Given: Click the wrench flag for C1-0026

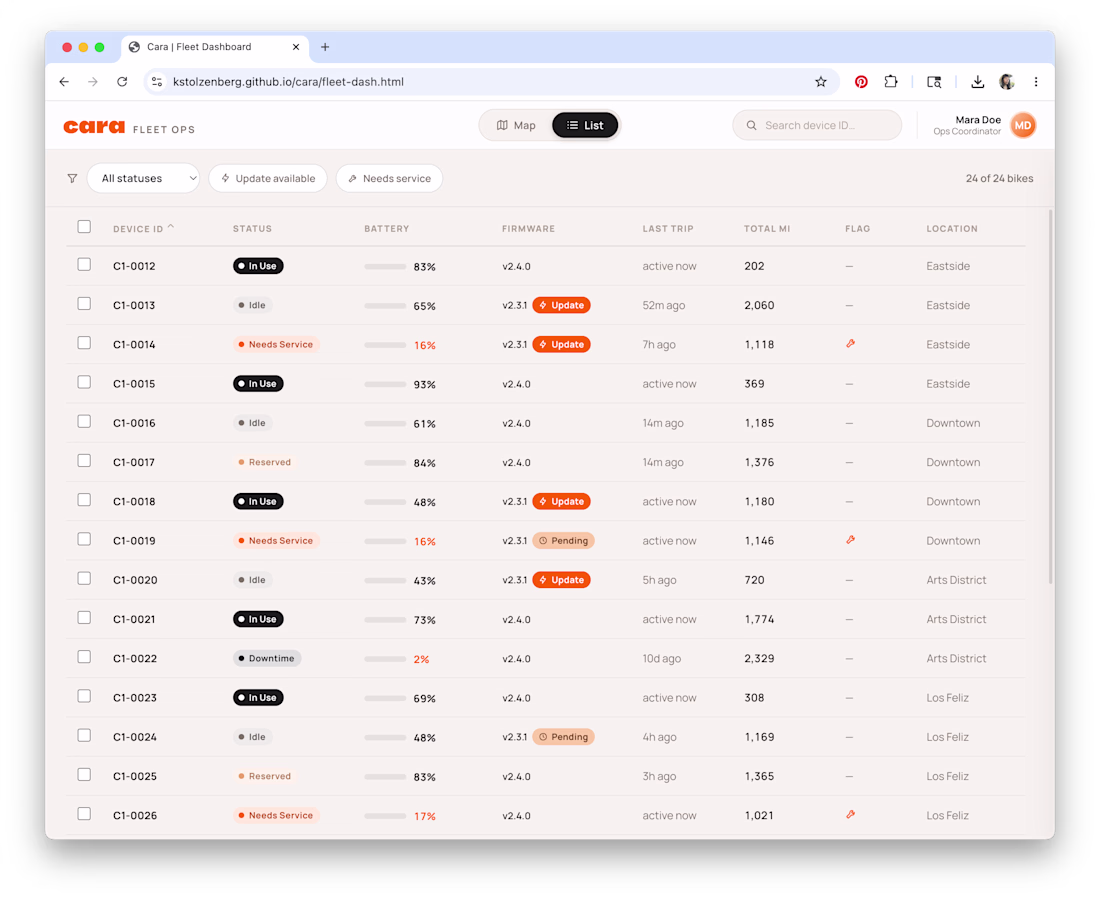Looking at the screenshot, I should (x=850, y=815).
